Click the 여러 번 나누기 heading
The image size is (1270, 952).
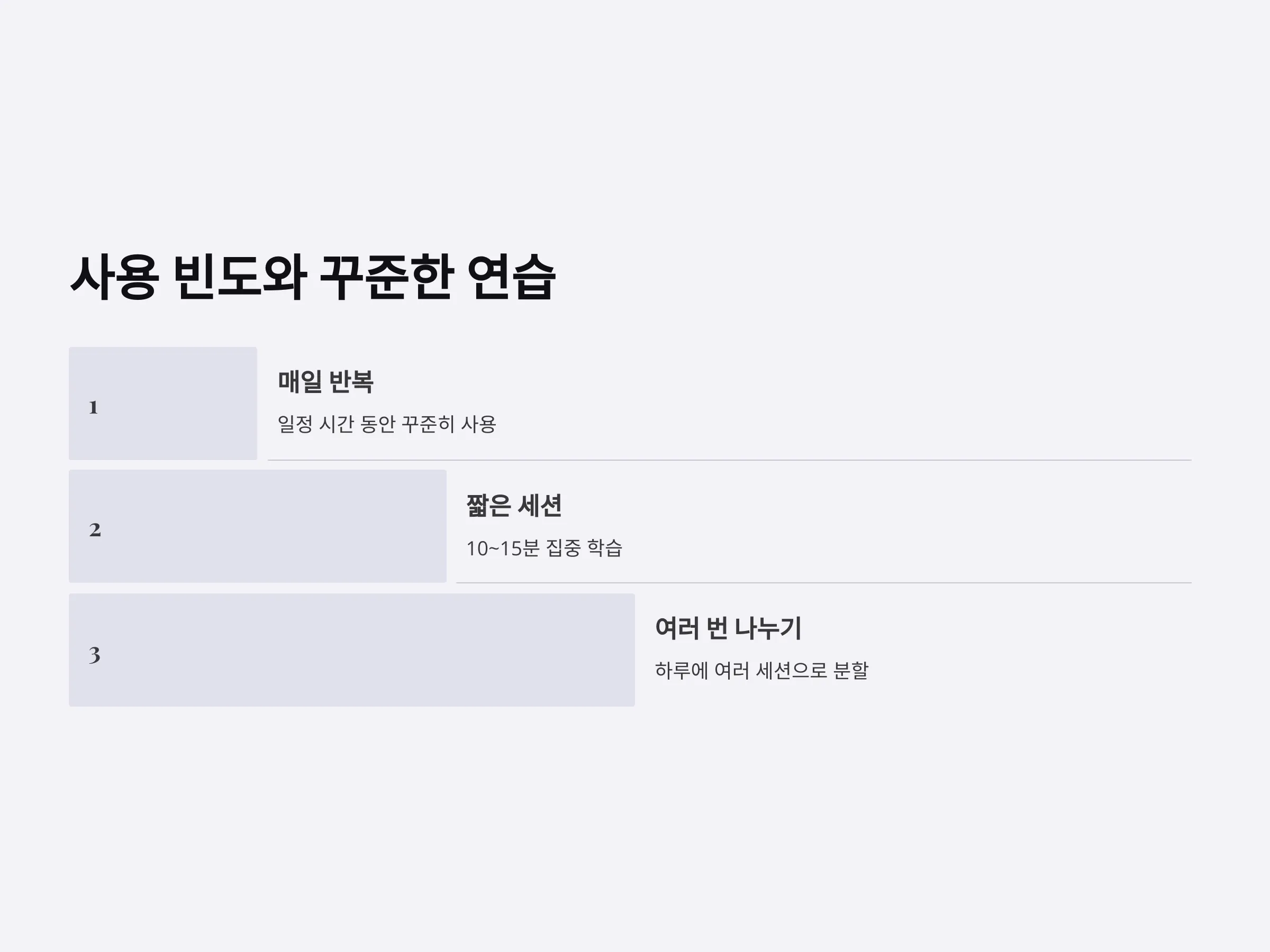tap(728, 628)
